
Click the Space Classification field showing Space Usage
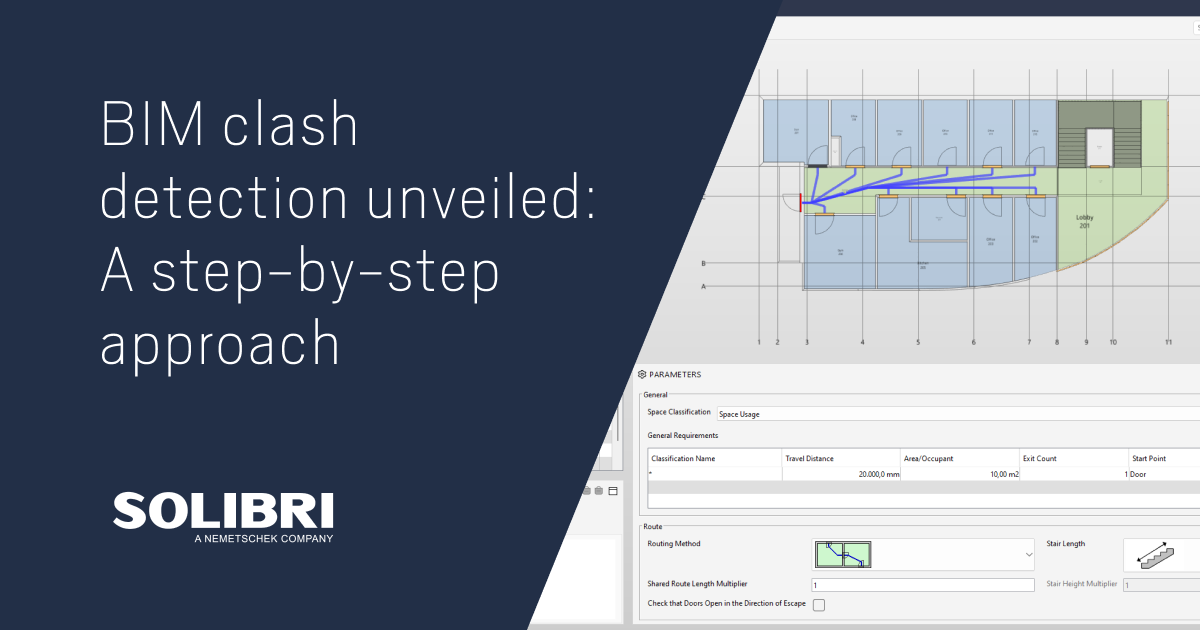(x=957, y=414)
